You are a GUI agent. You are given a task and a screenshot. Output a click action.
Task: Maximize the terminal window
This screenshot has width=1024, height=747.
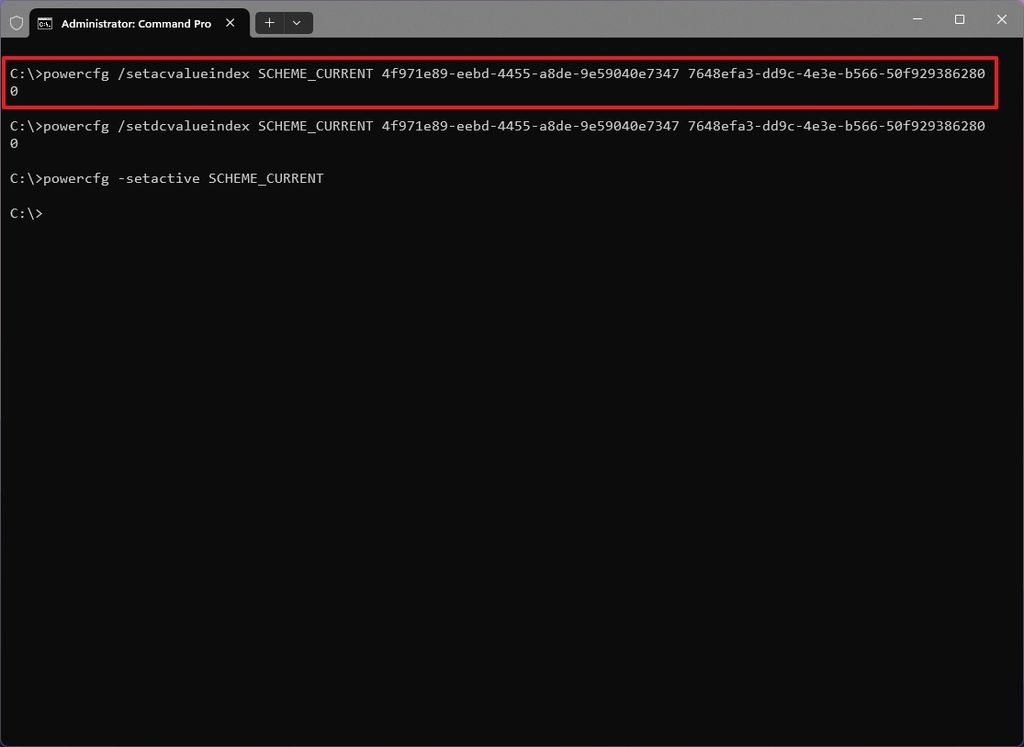[x=958, y=19]
